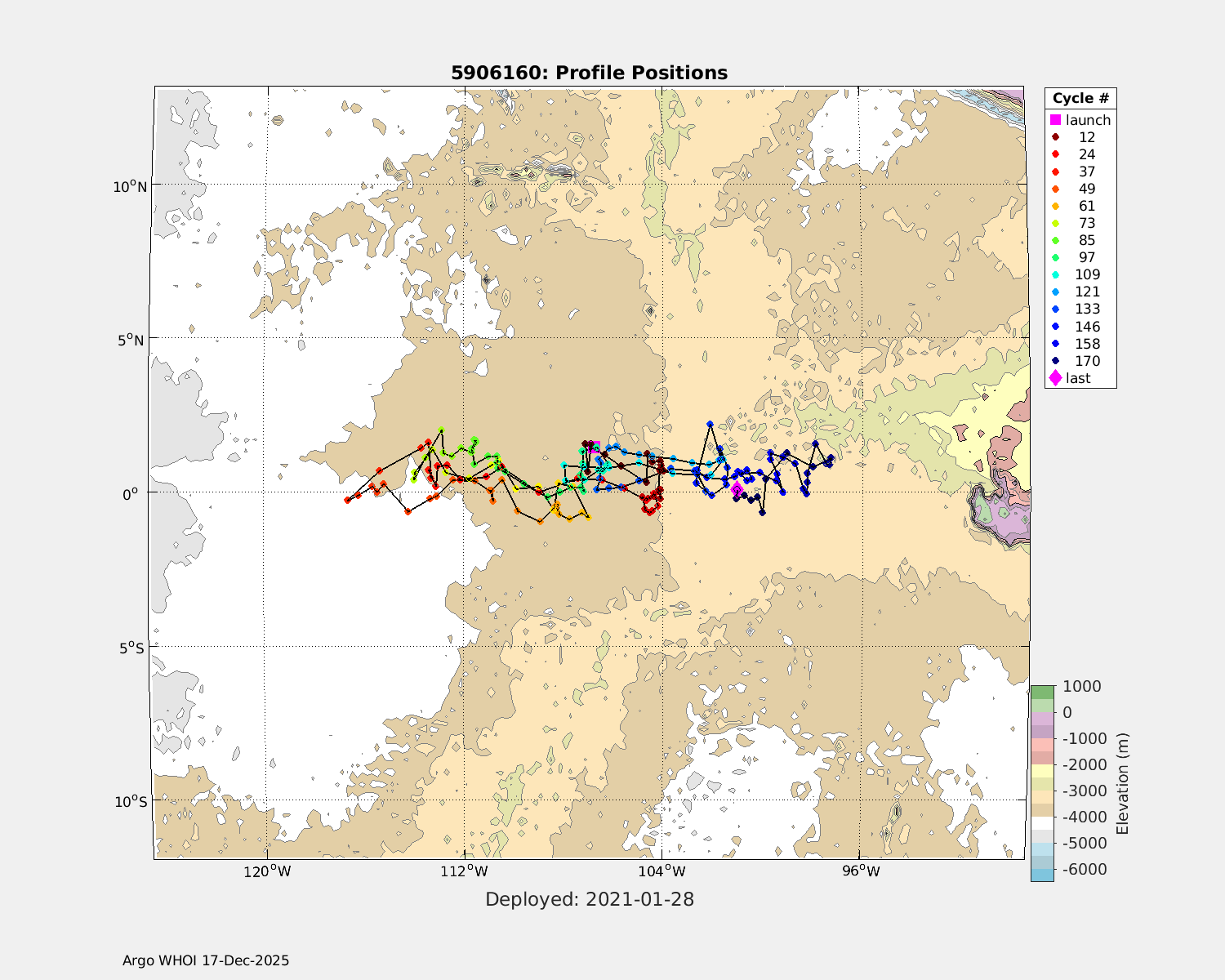The width and height of the screenshot is (1225, 980).
Task: Click the last position diamond on map
Action: click(737, 489)
